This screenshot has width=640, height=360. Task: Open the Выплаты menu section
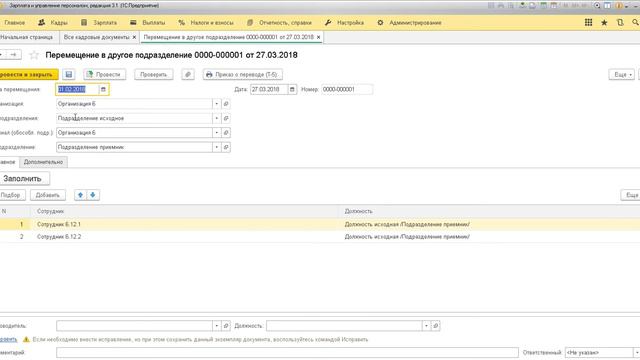coord(147,23)
